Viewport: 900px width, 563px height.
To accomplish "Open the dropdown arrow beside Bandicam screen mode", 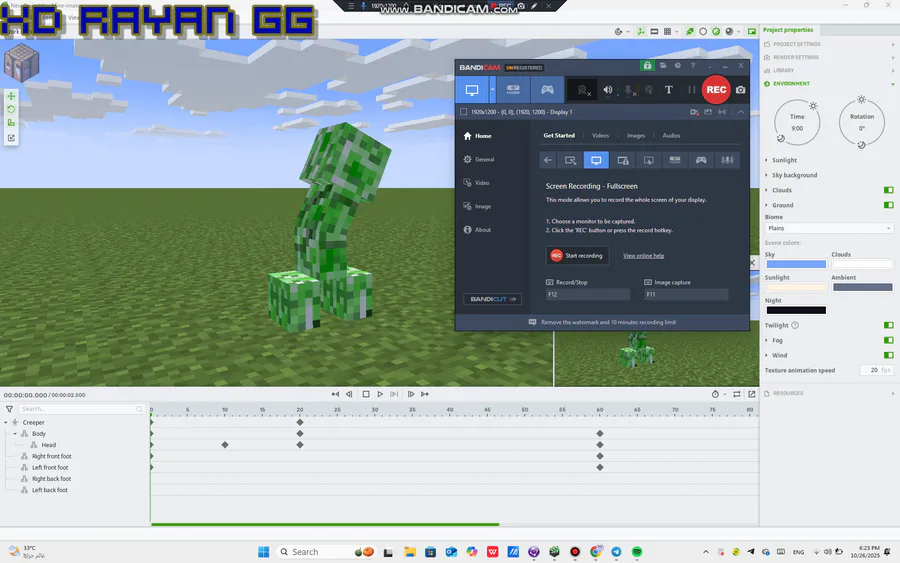I will (492, 90).
